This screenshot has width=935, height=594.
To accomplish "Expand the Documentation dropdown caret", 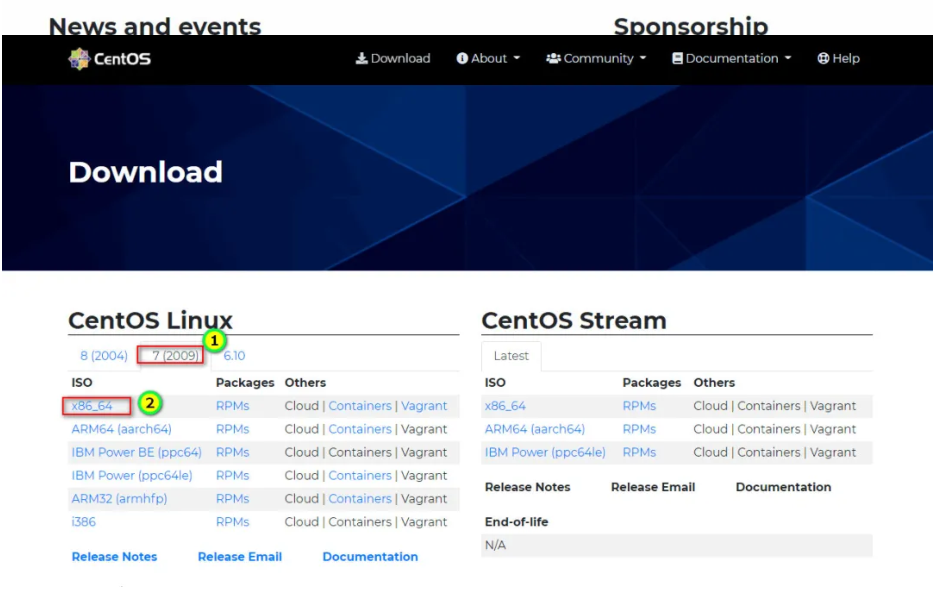I will coord(788,58).
